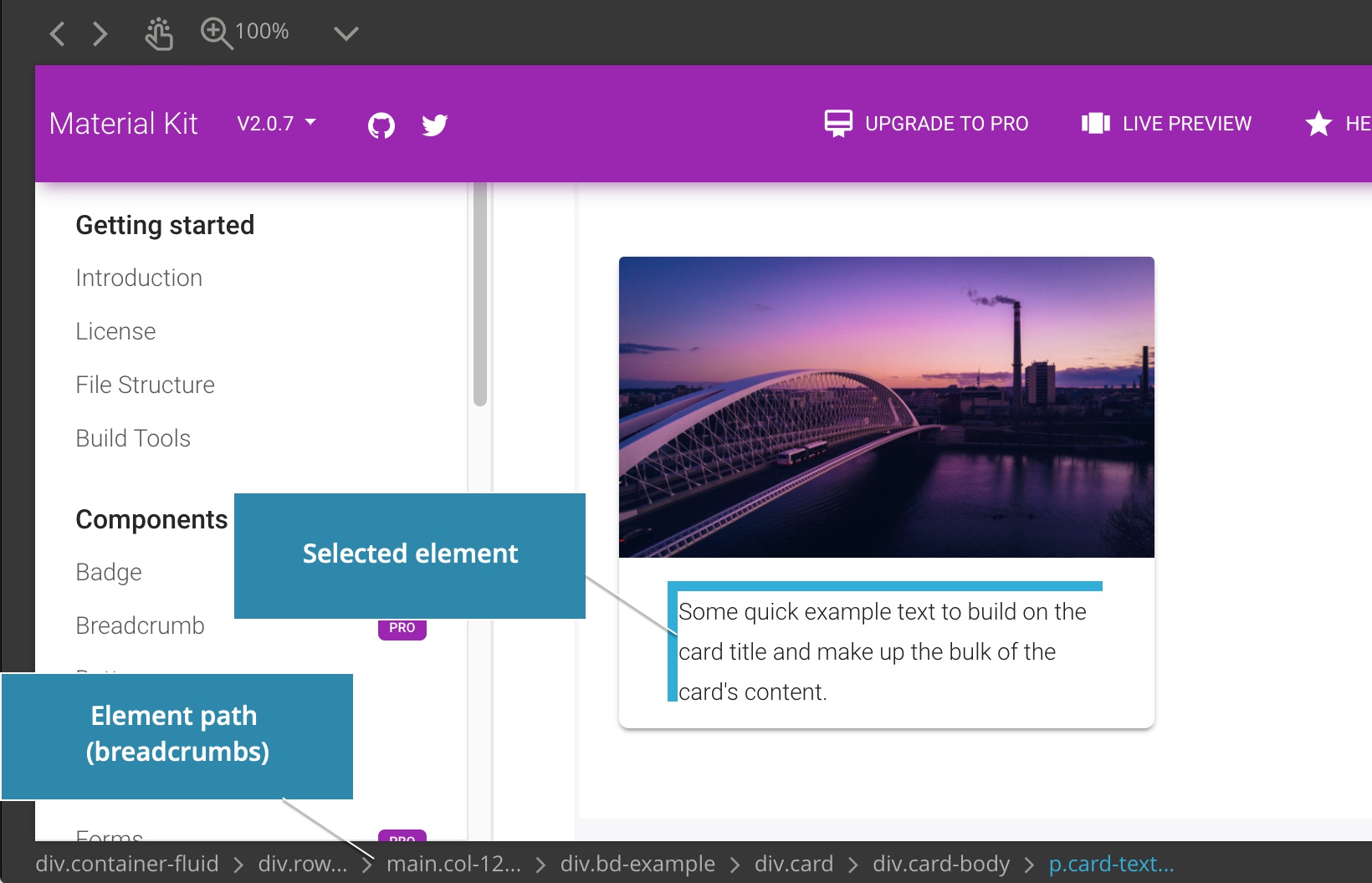Viewport: 1372px width, 883px height.
Task: Open the Introduction docs page
Action: pyautogui.click(x=139, y=278)
